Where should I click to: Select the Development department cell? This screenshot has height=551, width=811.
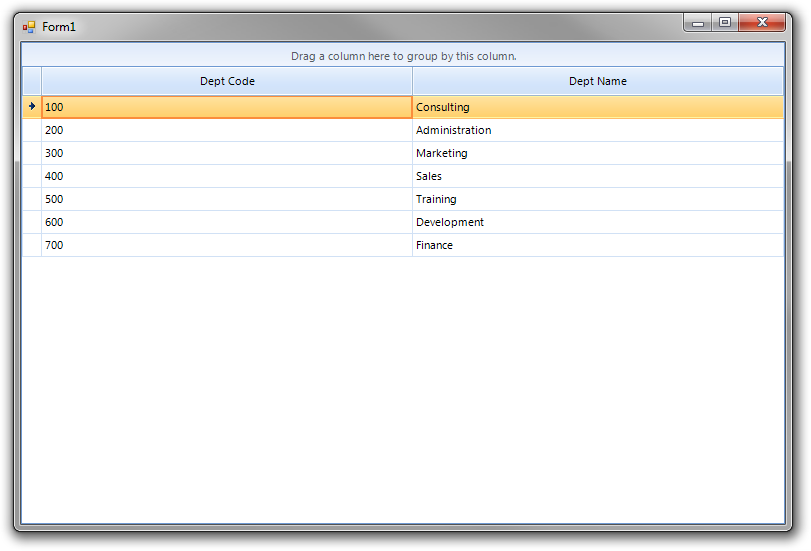pos(598,222)
